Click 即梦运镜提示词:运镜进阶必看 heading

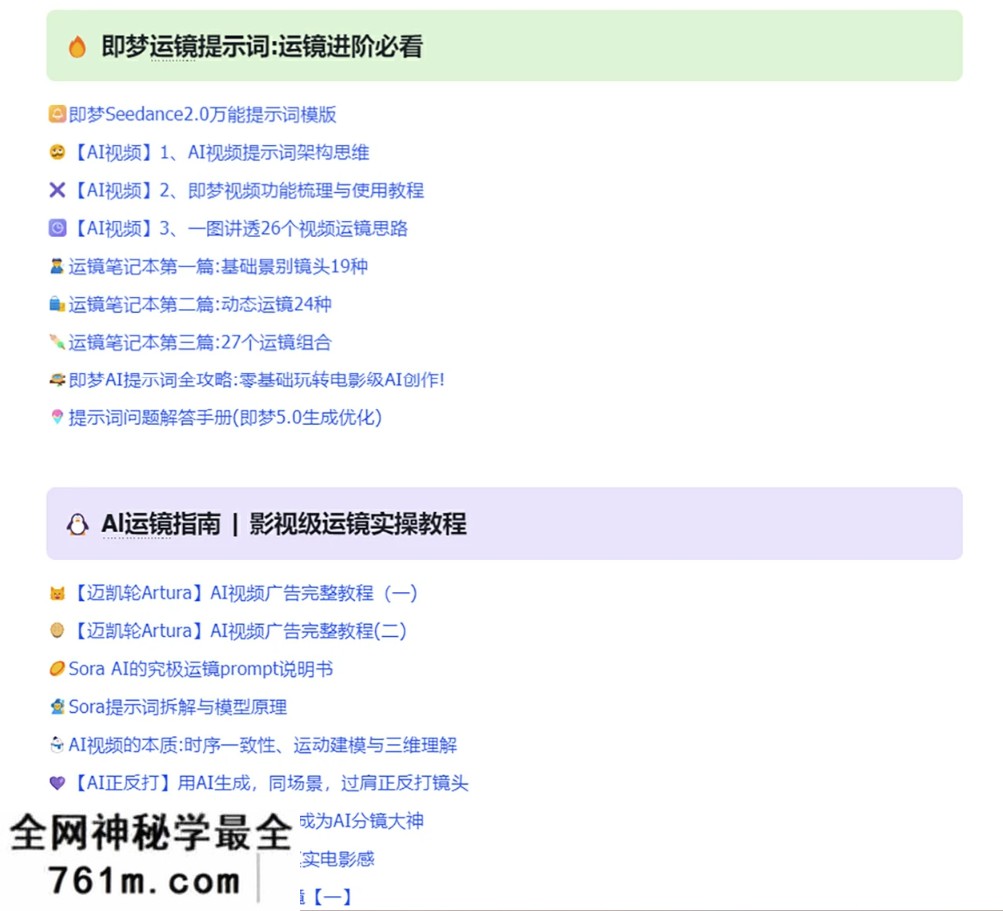click(262, 47)
